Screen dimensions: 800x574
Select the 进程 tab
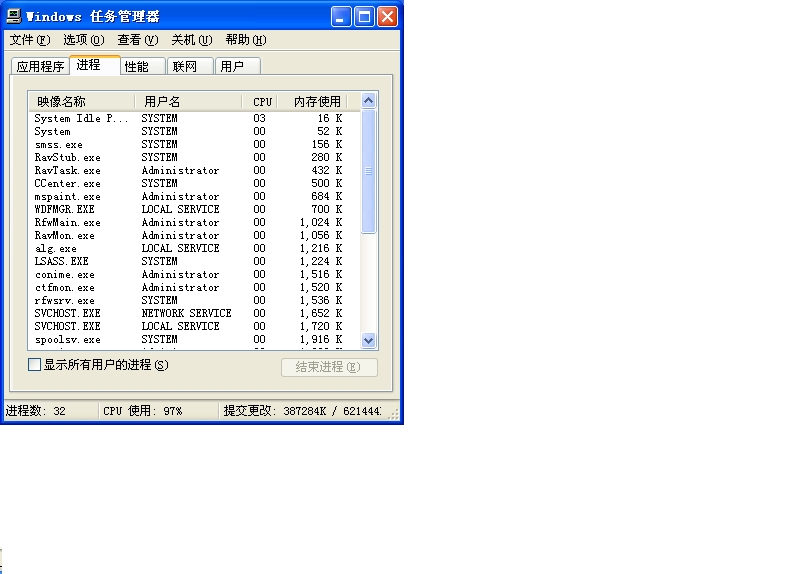coord(95,65)
